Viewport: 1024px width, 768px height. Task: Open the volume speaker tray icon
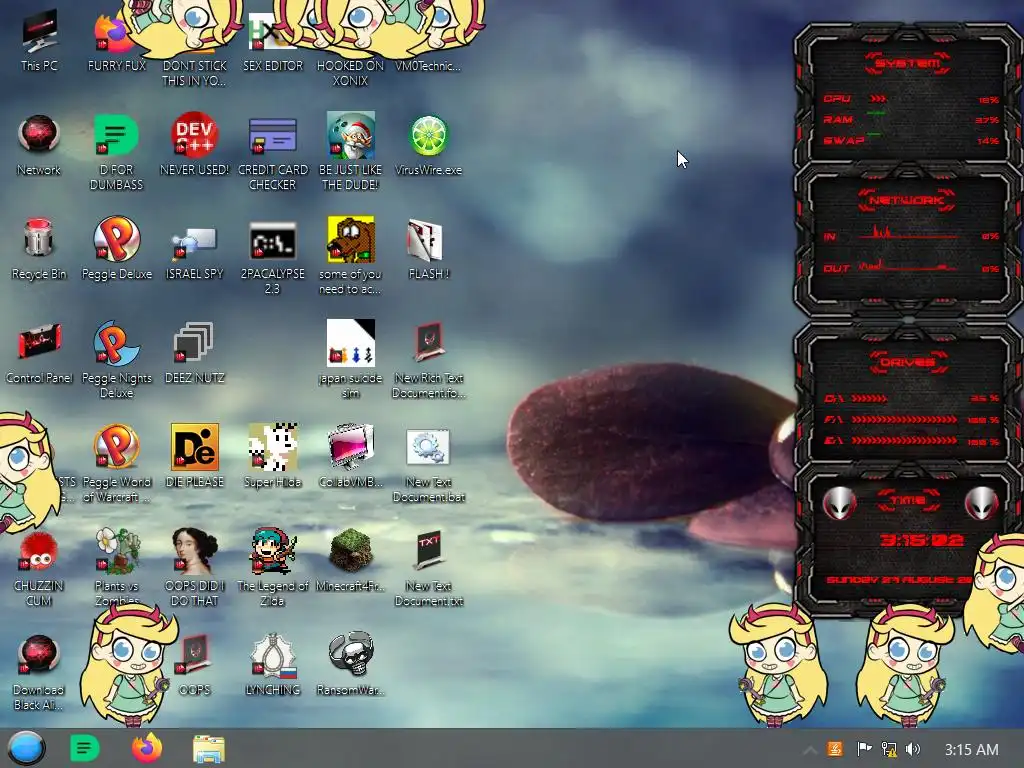[913, 749]
